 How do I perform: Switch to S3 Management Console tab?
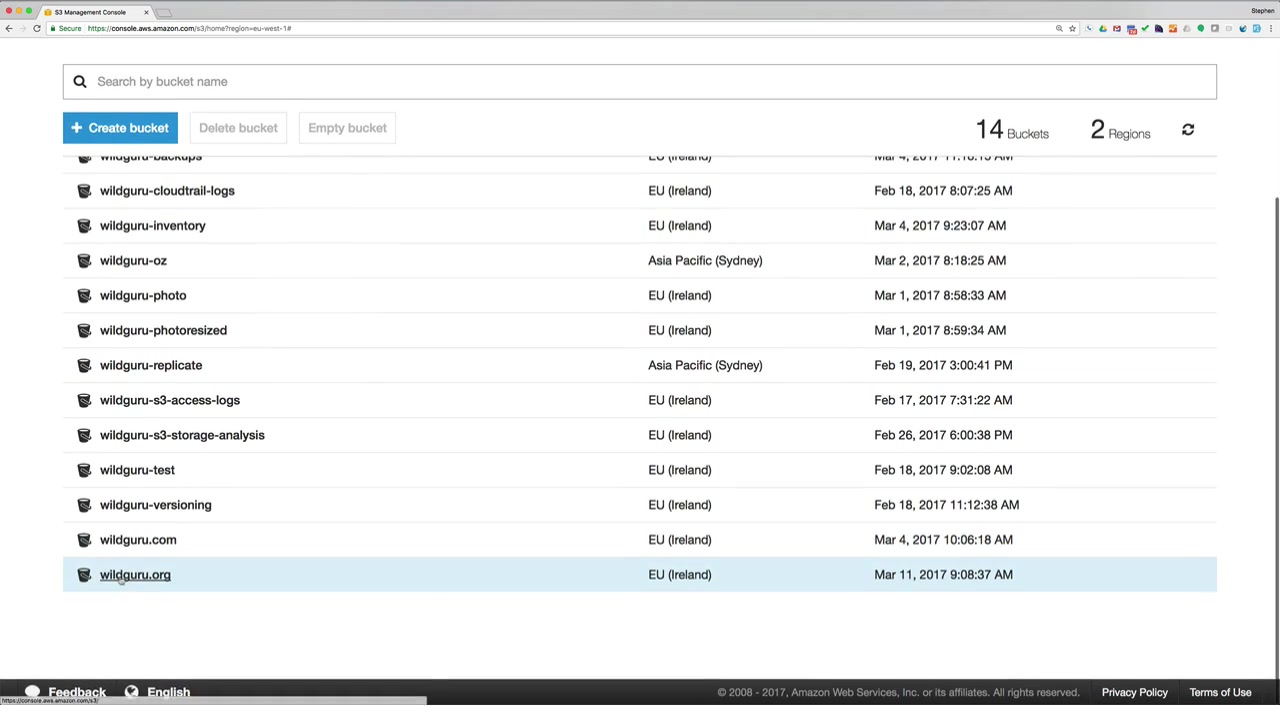[96, 12]
